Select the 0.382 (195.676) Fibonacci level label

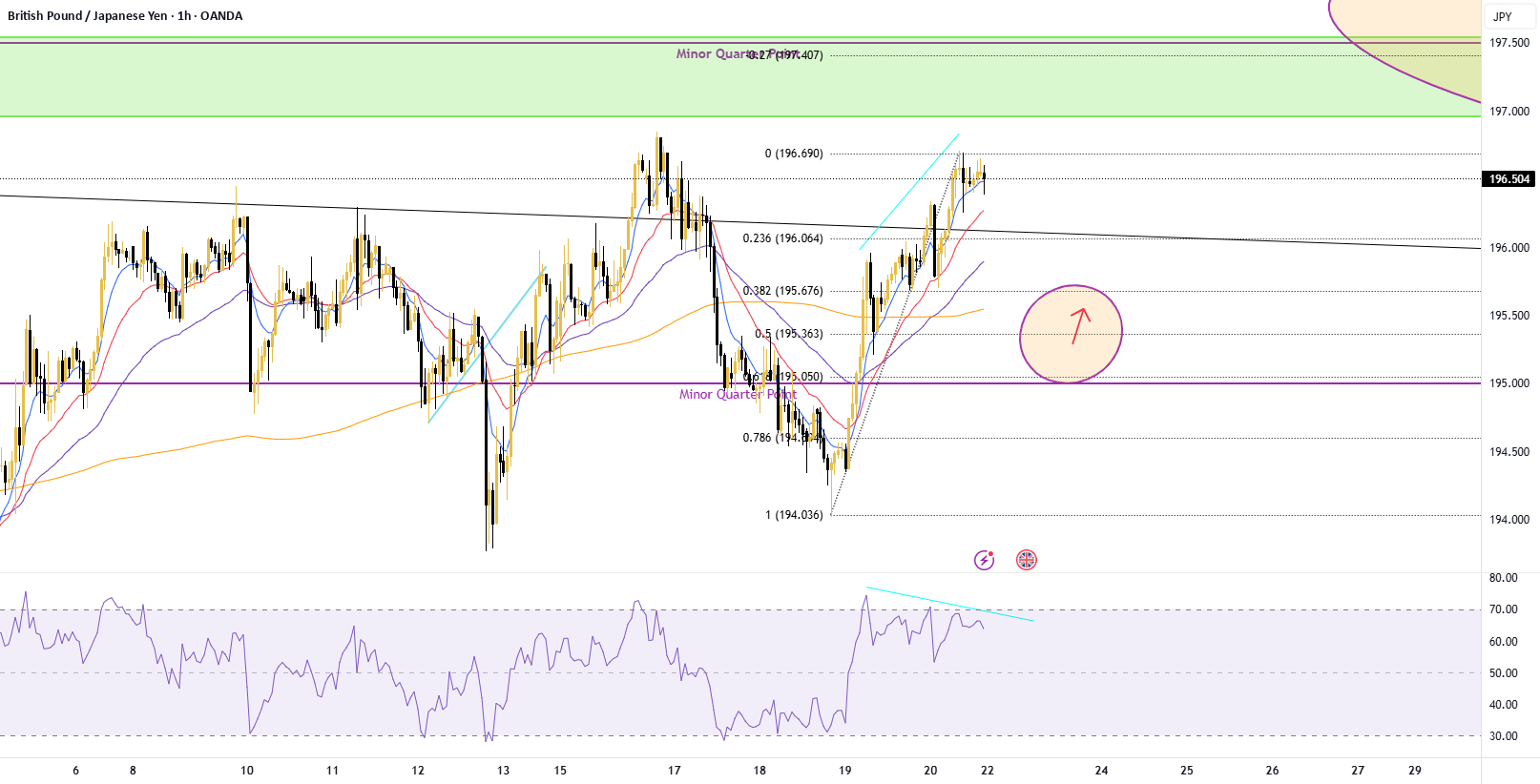pyautogui.click(x=782, y=291)
